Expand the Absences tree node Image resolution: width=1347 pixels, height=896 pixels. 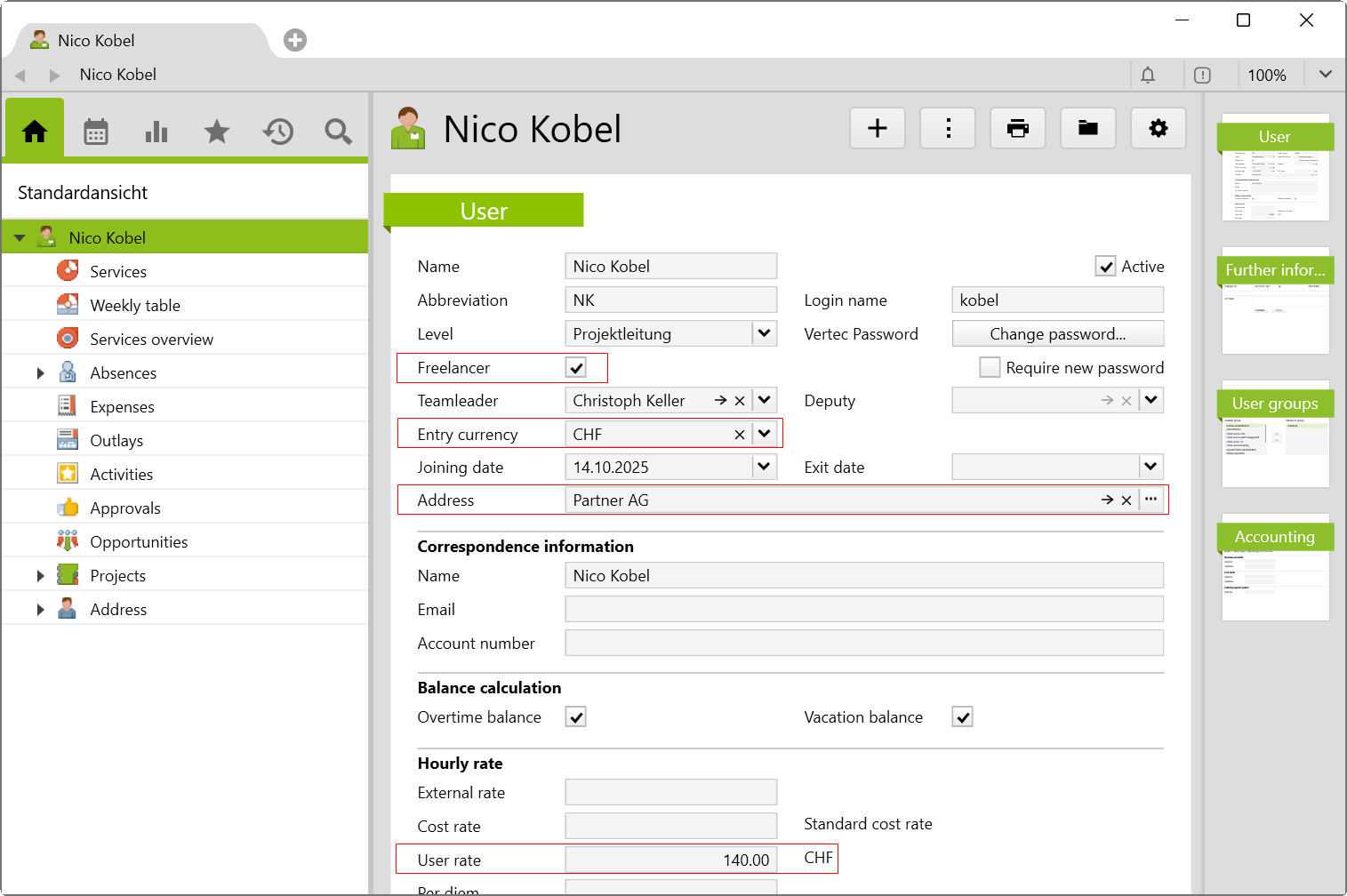click(40, 373)
